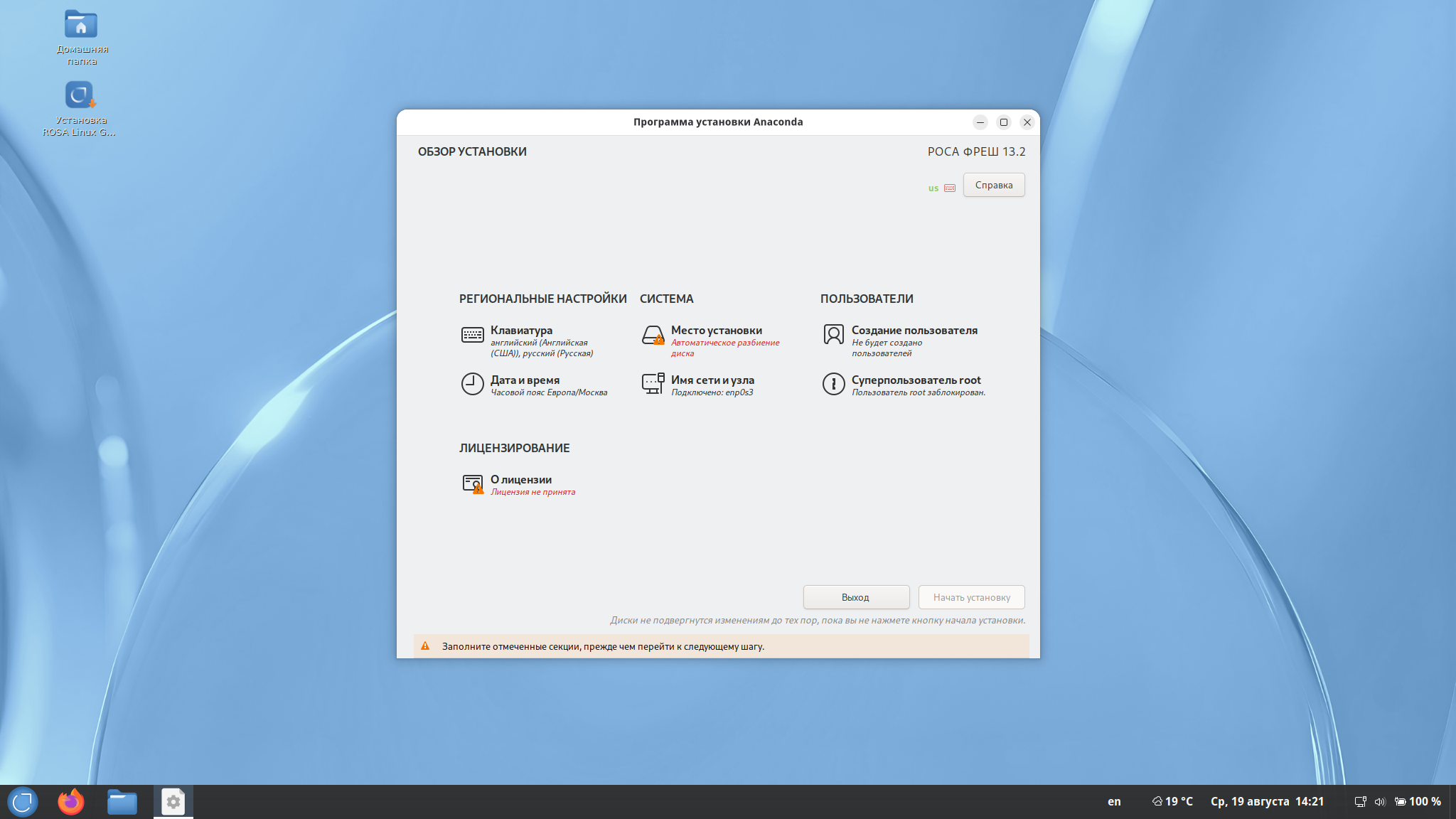This screenshot has height=819, width=1456.
Task: Click the date and time clock
Action: (x=1267, y=801)
